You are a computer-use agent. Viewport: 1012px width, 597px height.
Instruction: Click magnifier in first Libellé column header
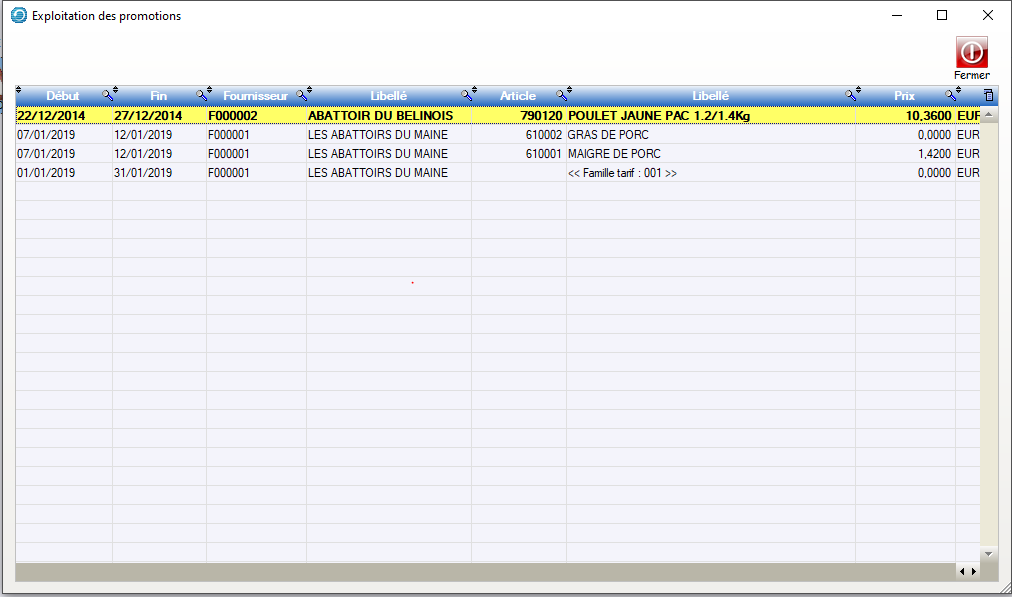coord(465,96)
